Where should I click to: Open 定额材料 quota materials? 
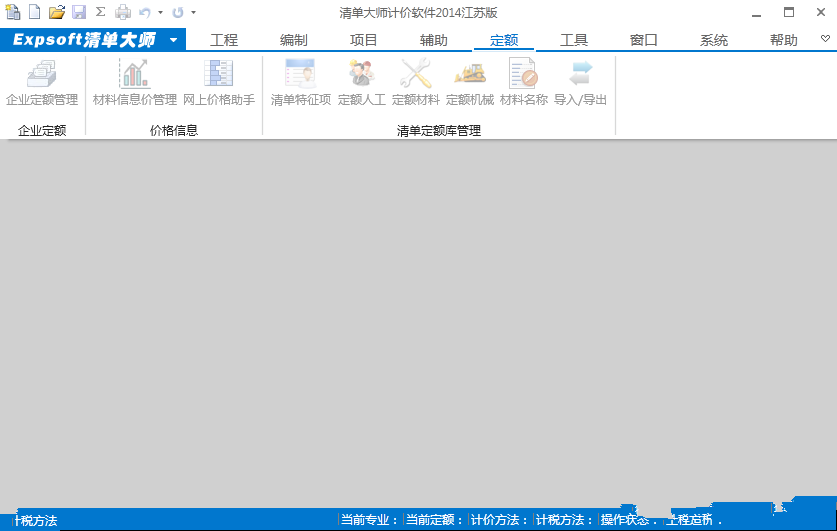coord(415,83)
